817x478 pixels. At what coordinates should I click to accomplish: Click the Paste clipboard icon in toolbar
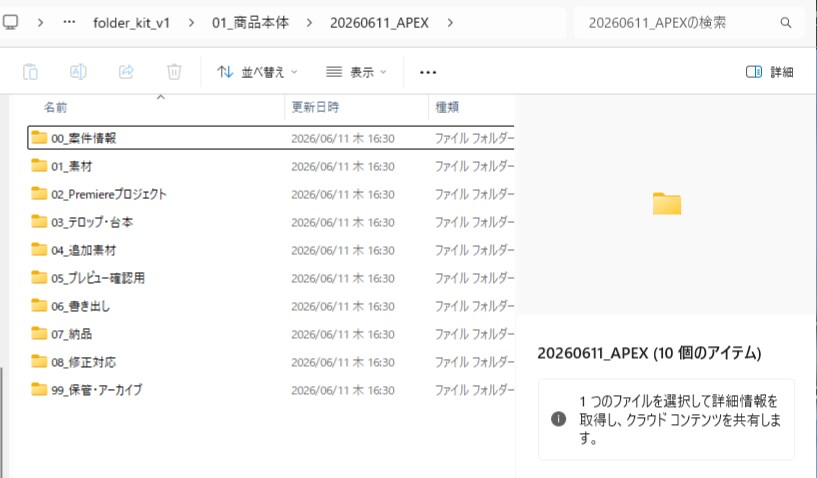(x=30, y=71)
